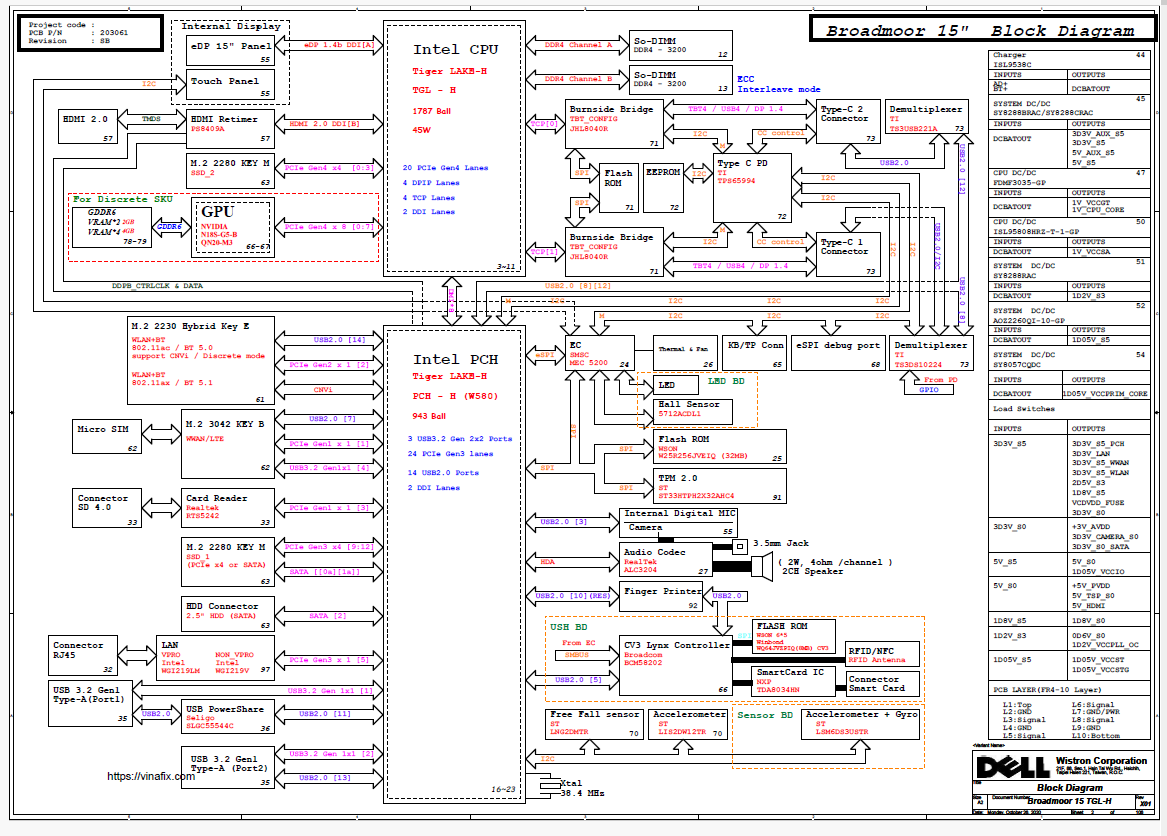Click the LED box in LED BD
This screenshot has width=1167, height=836.
(676, 385)
